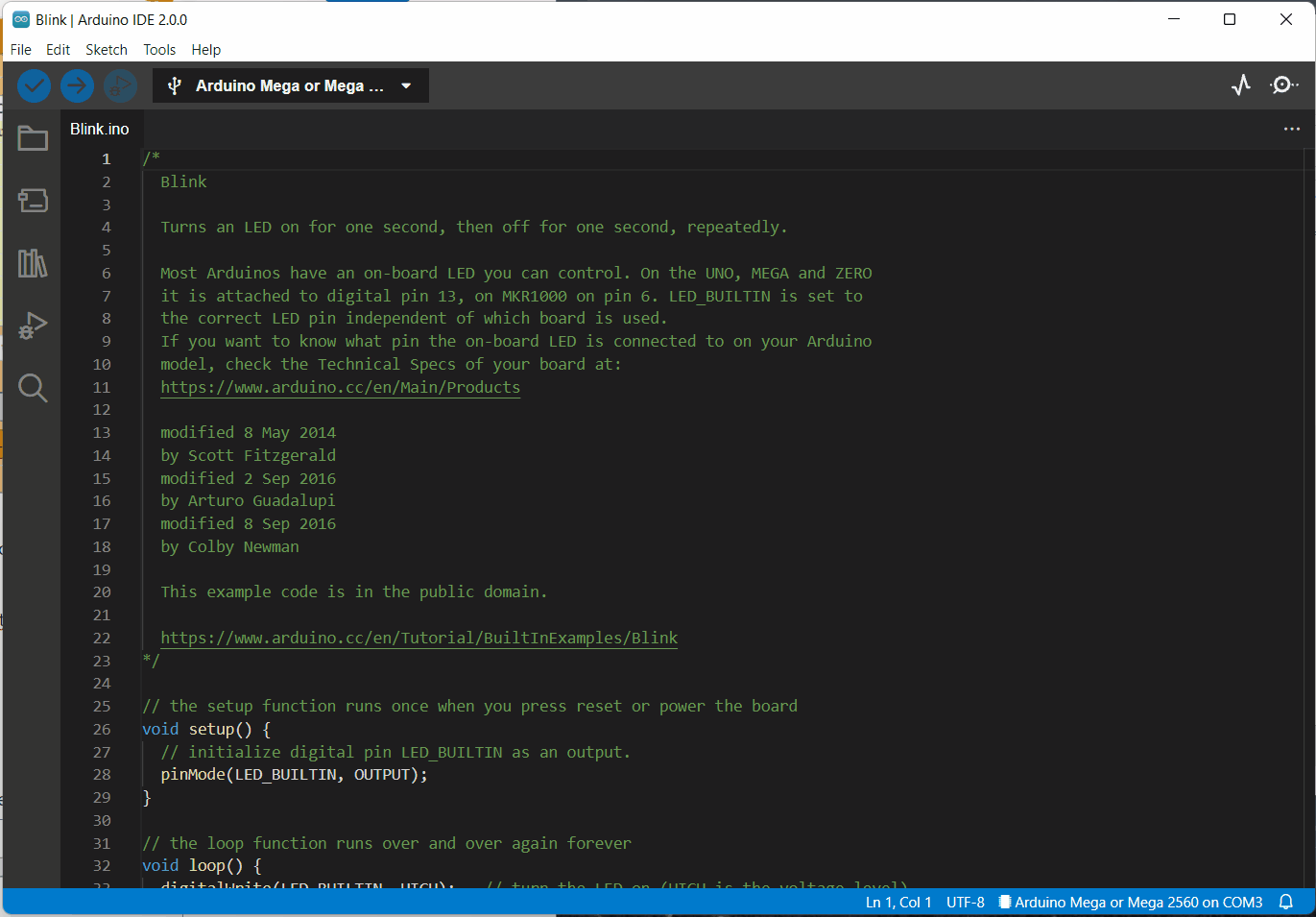Screen dimensions: 1316x917
Task: Click the 'void loop() {' code line
Action: coord(202,866)
